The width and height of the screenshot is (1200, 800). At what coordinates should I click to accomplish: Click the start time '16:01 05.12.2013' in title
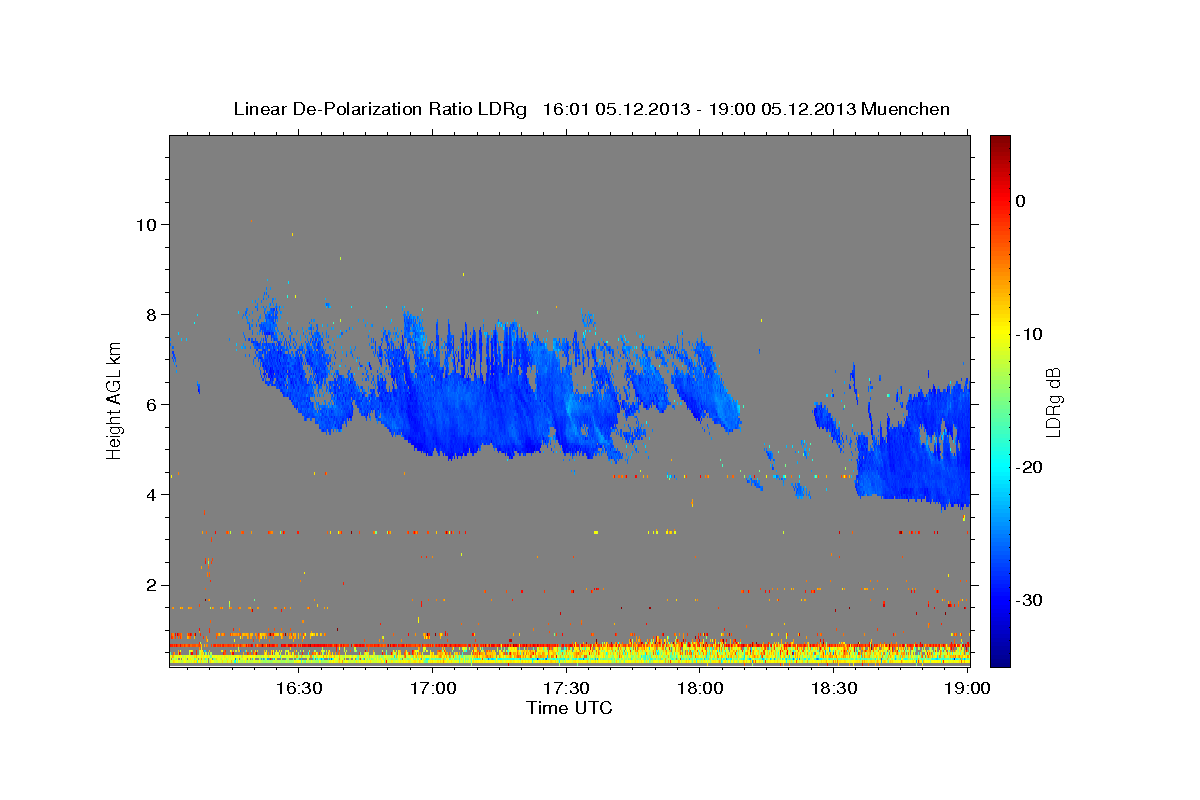pyautogui.click(x=616, y=109)
